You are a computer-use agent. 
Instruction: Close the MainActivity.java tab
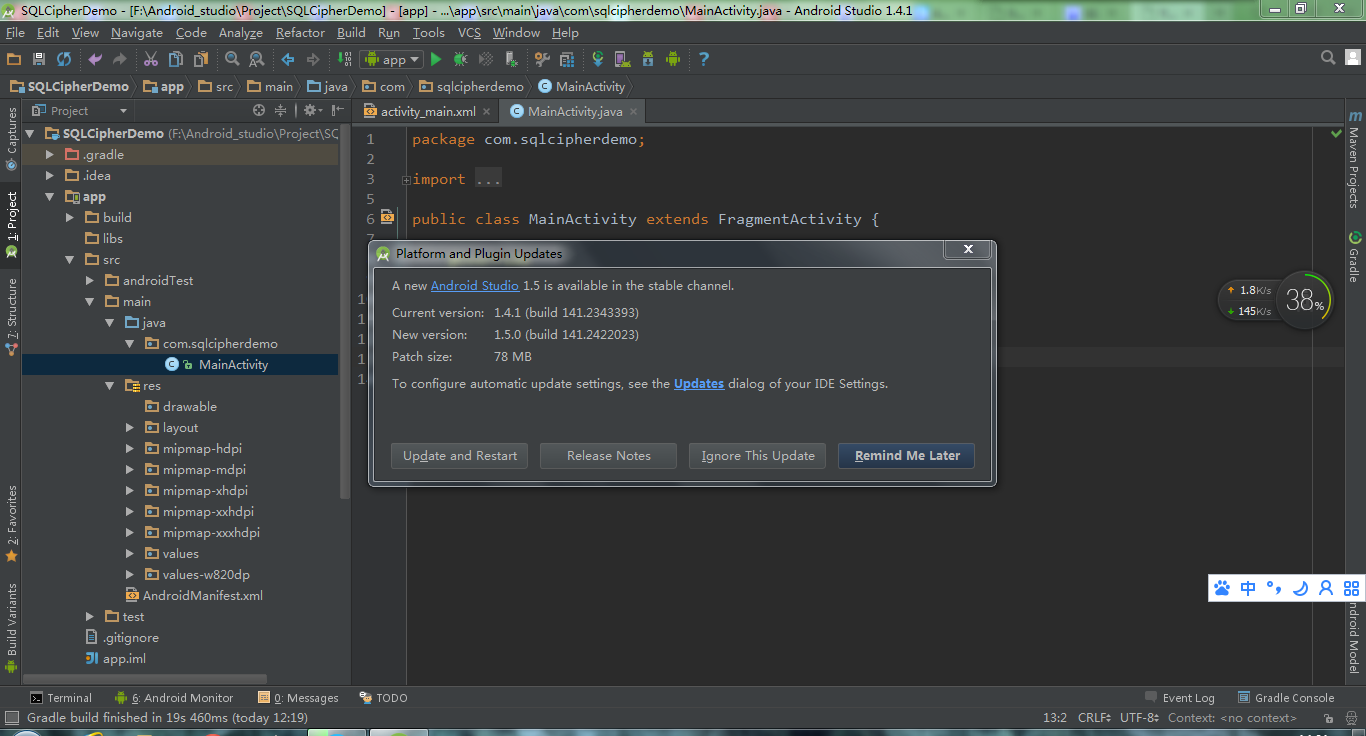pyautogui.click(x=634, y=112)
